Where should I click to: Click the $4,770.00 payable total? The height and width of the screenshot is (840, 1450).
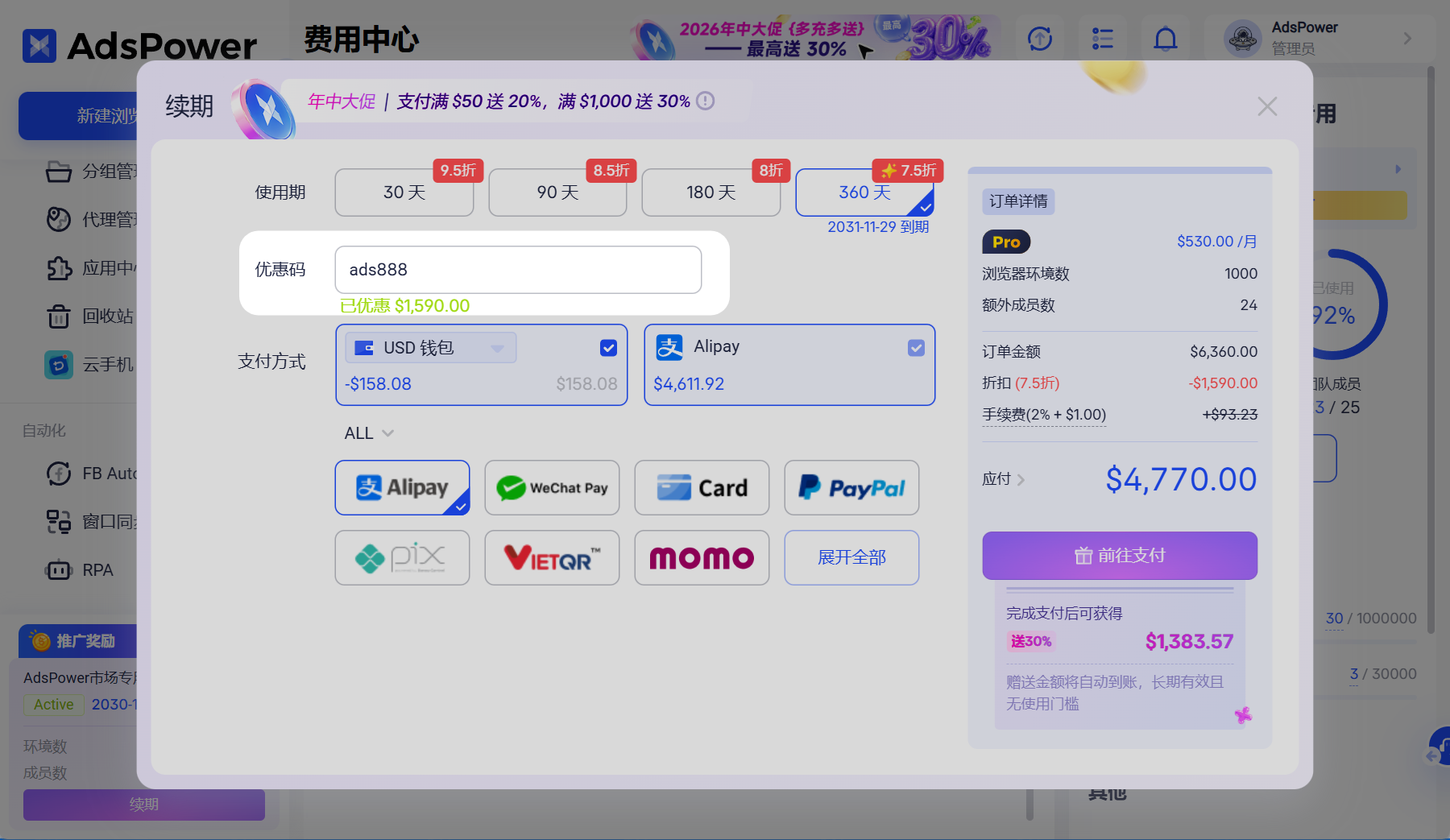1181,479
